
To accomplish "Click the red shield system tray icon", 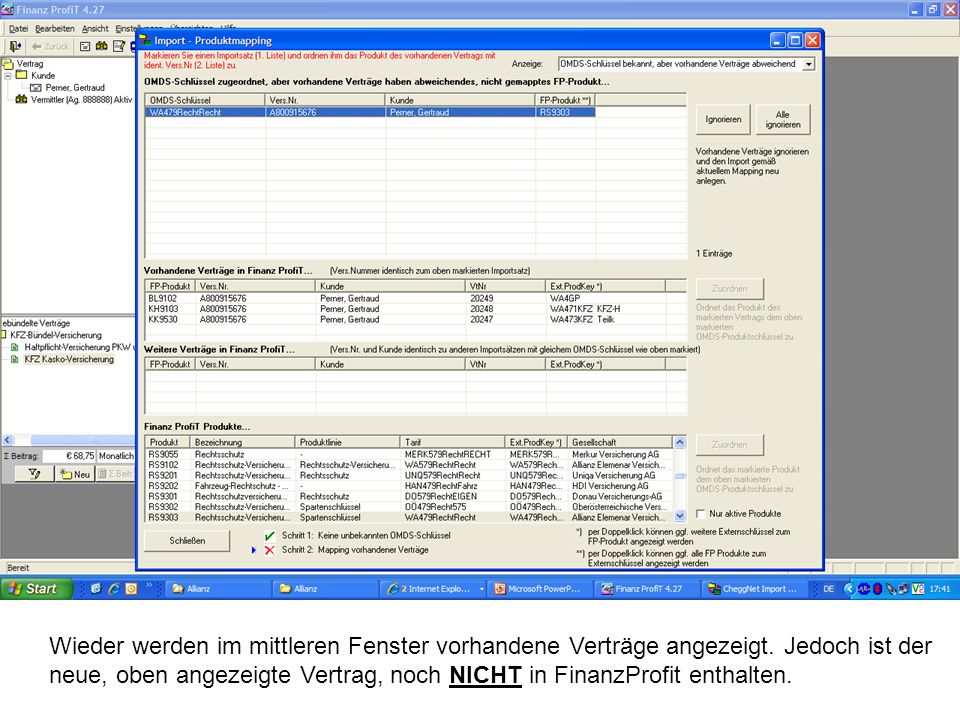I will (877, 589).
